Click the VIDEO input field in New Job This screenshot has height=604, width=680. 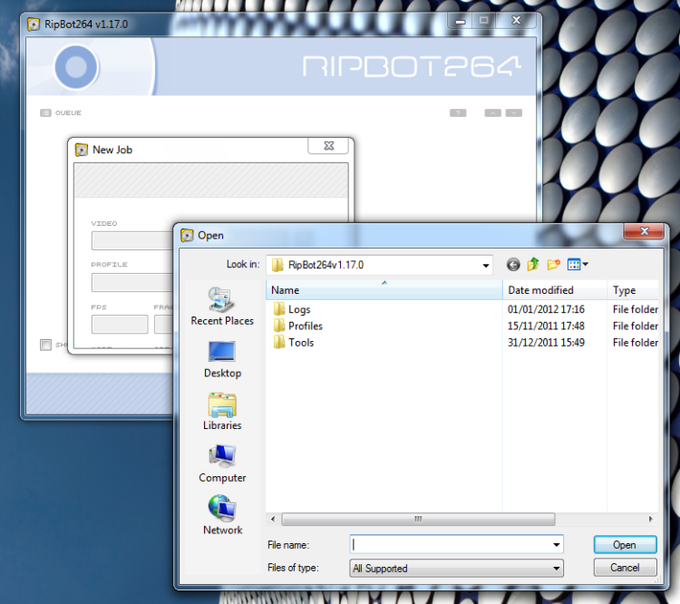132,241
